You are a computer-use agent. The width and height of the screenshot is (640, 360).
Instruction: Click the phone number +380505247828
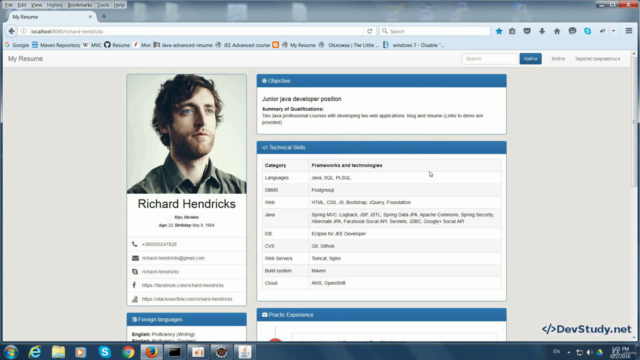(x=159, y=244)
